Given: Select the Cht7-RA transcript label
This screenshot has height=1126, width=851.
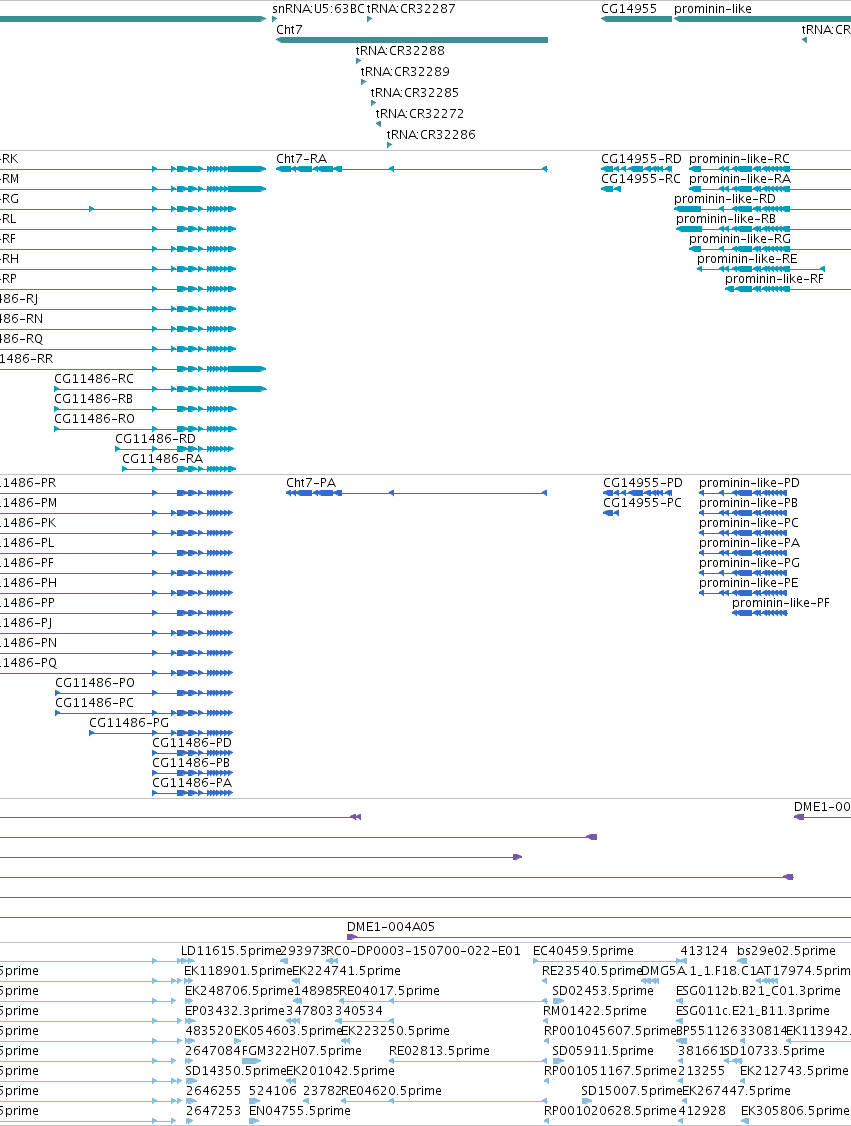Looking at the screenshot, I should point(301,159).
